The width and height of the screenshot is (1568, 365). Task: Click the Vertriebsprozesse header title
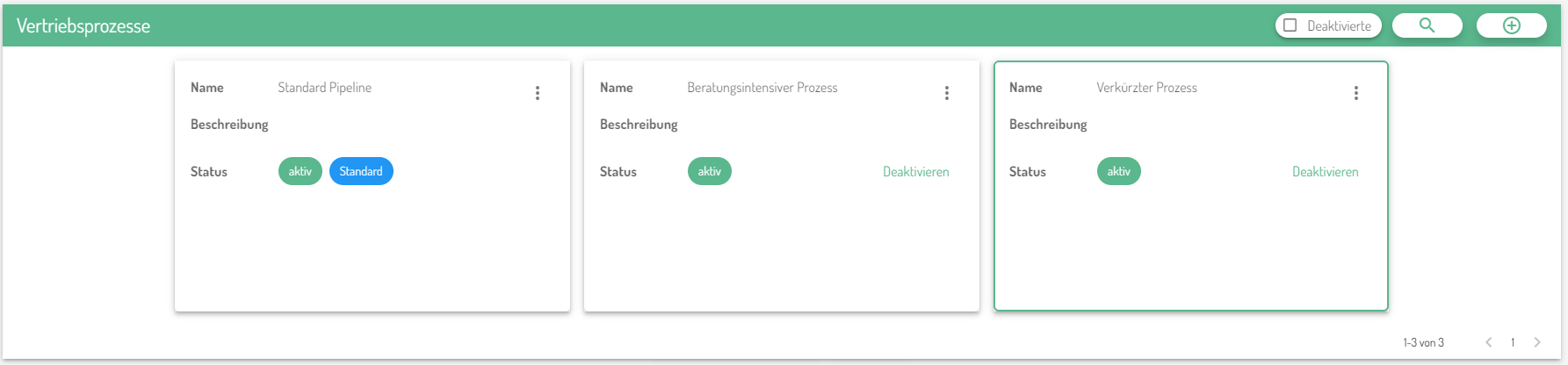click(83, 26)
